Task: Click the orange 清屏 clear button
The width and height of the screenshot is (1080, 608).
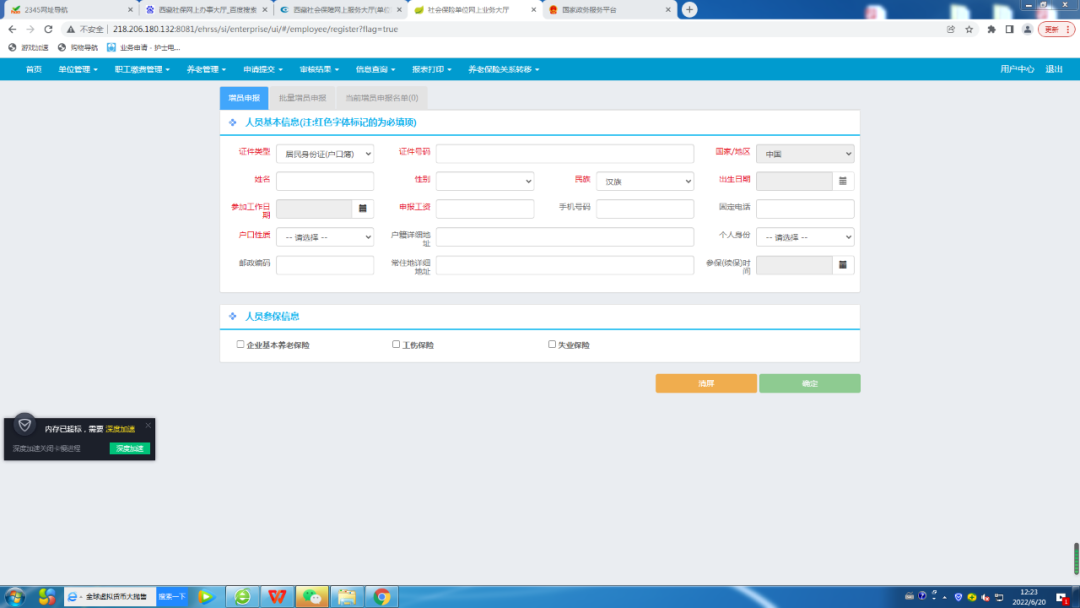Action: click(706, 384)
